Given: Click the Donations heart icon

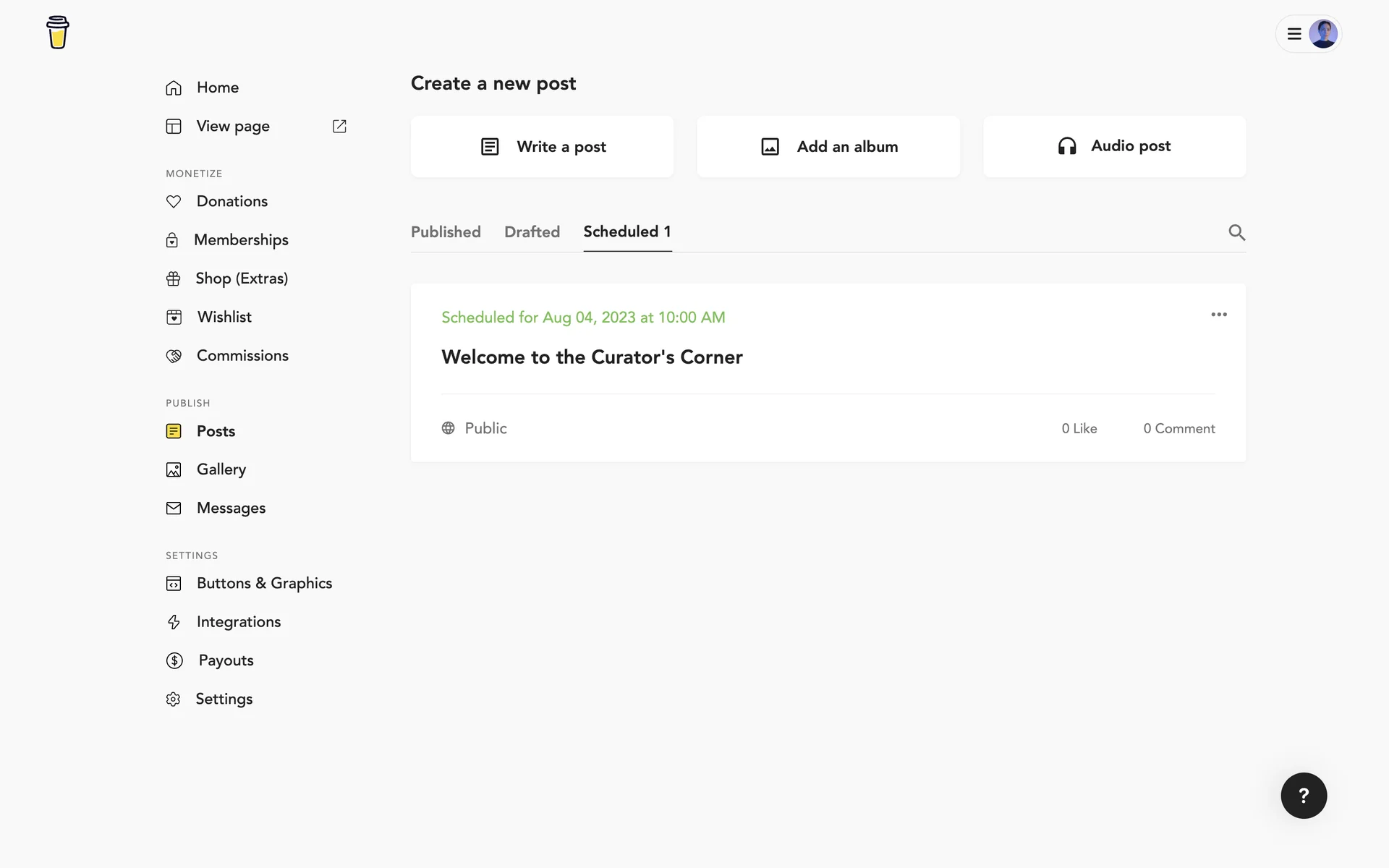Looking at the screenshot, I should click(174, 202).
